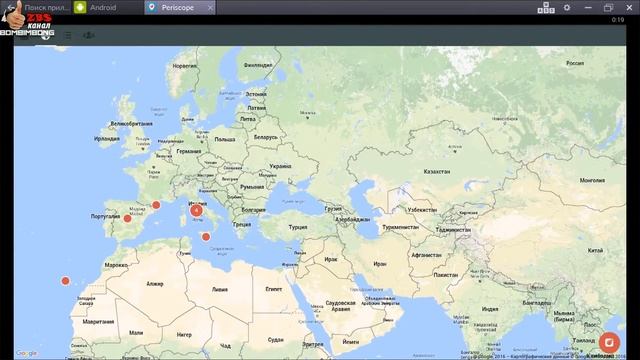The width and height of the screenshot is (640, 360).
Task: Click the Литва map label
Action: (x=248, y=119)
